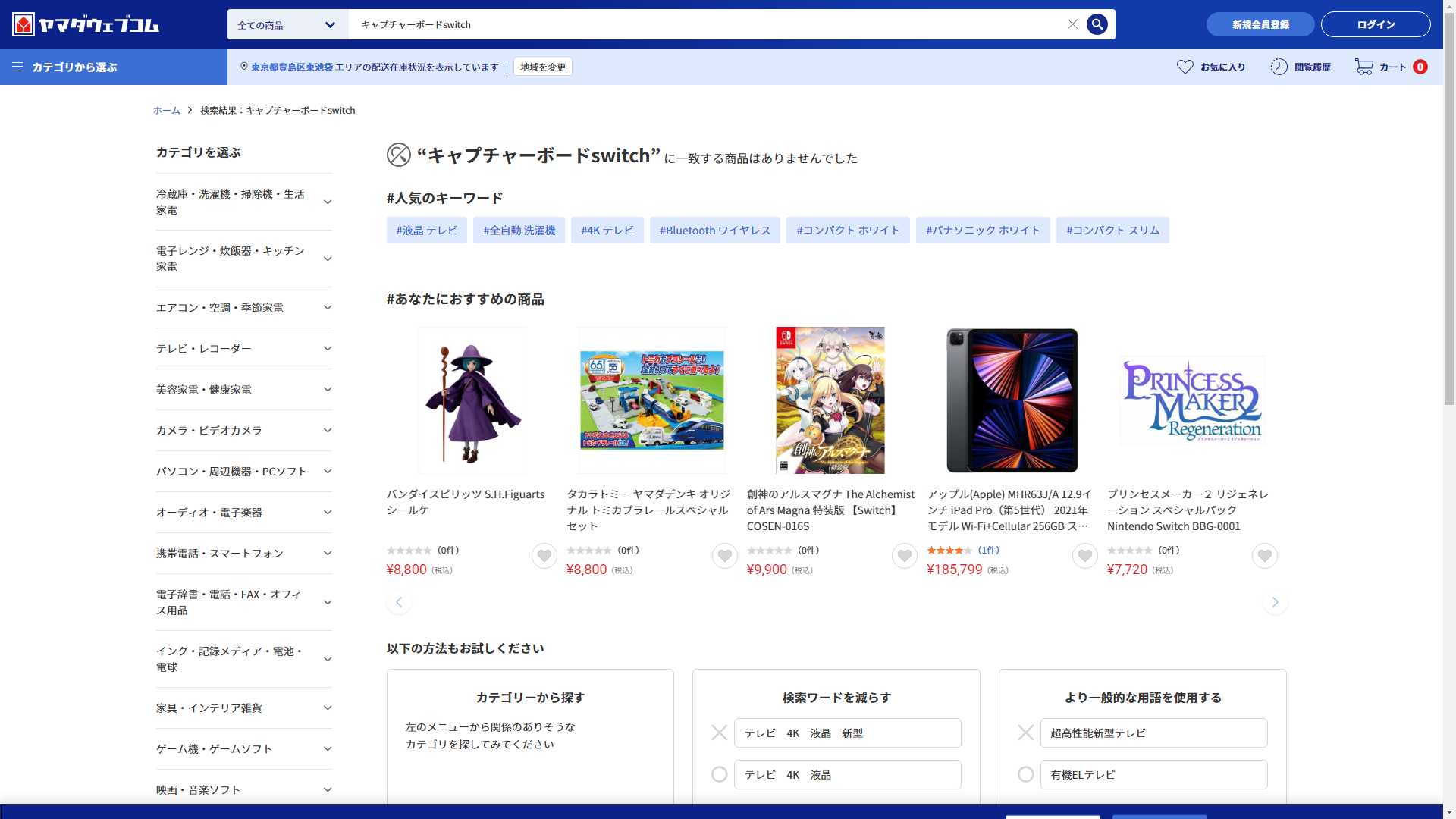Click ホーム breadcrumb link
This screenshot has height=819, width=1456.
tap(166, 110)
